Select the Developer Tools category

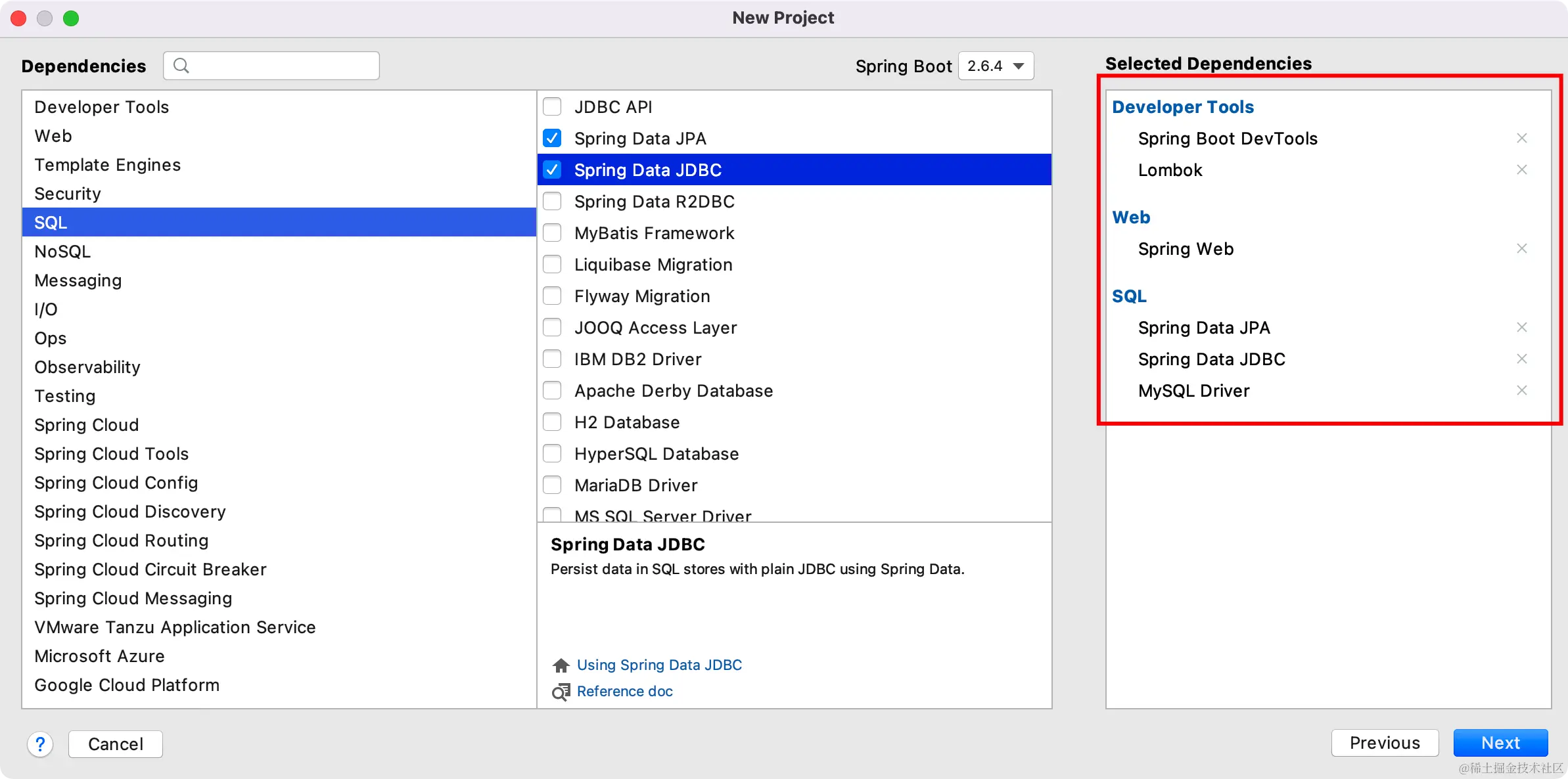click(101, 107)
